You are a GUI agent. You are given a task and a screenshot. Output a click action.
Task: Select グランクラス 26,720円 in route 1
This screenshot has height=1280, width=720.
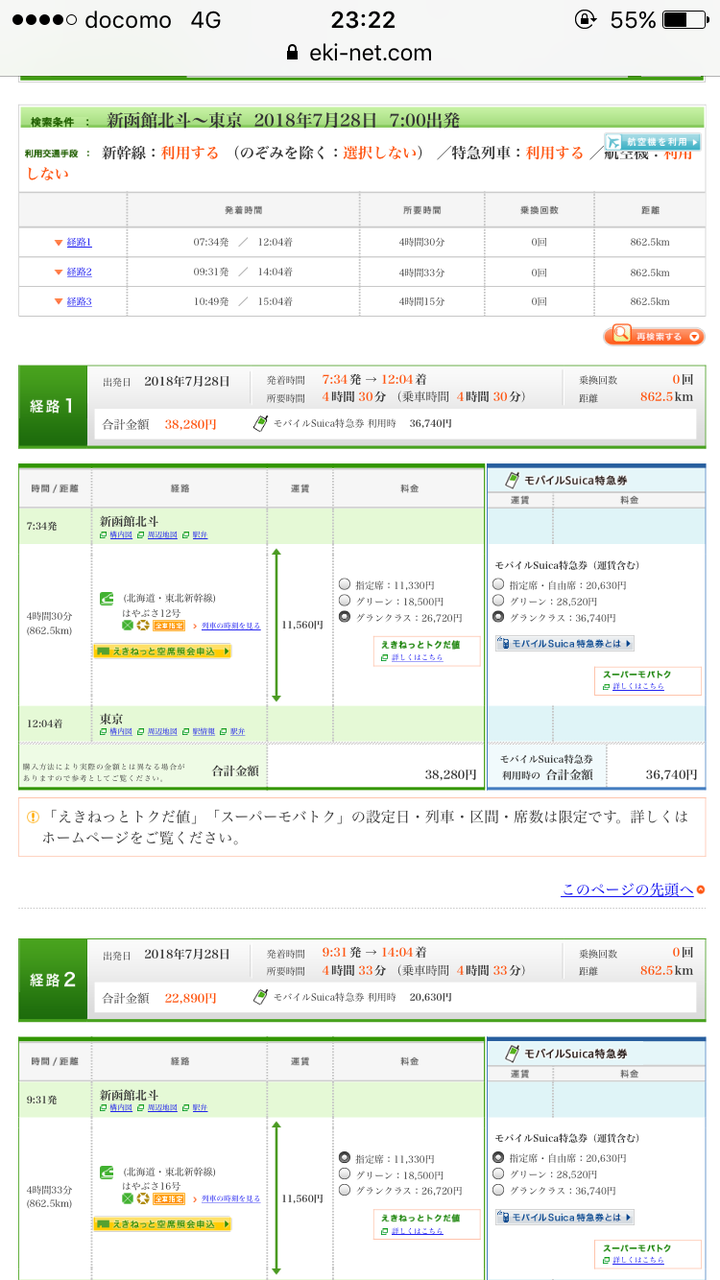pos(345,617)
